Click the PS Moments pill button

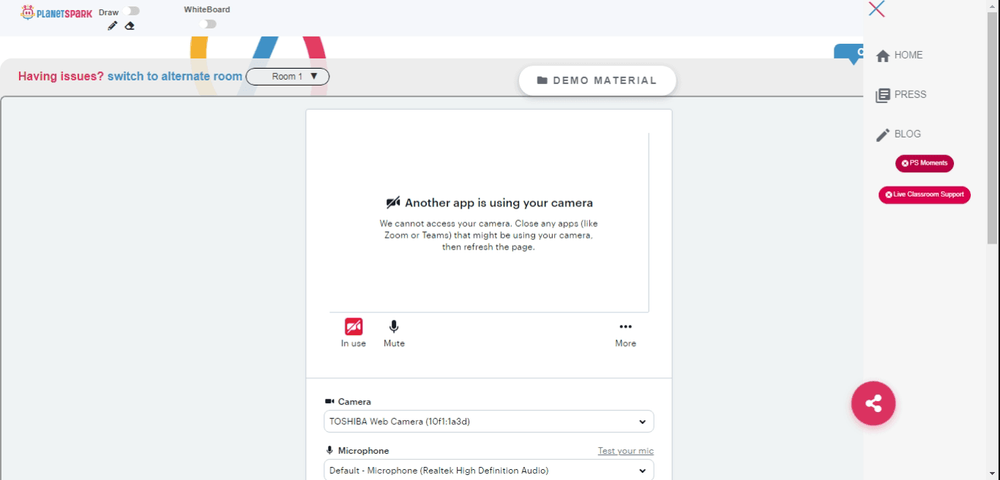[x=924, y=163]
